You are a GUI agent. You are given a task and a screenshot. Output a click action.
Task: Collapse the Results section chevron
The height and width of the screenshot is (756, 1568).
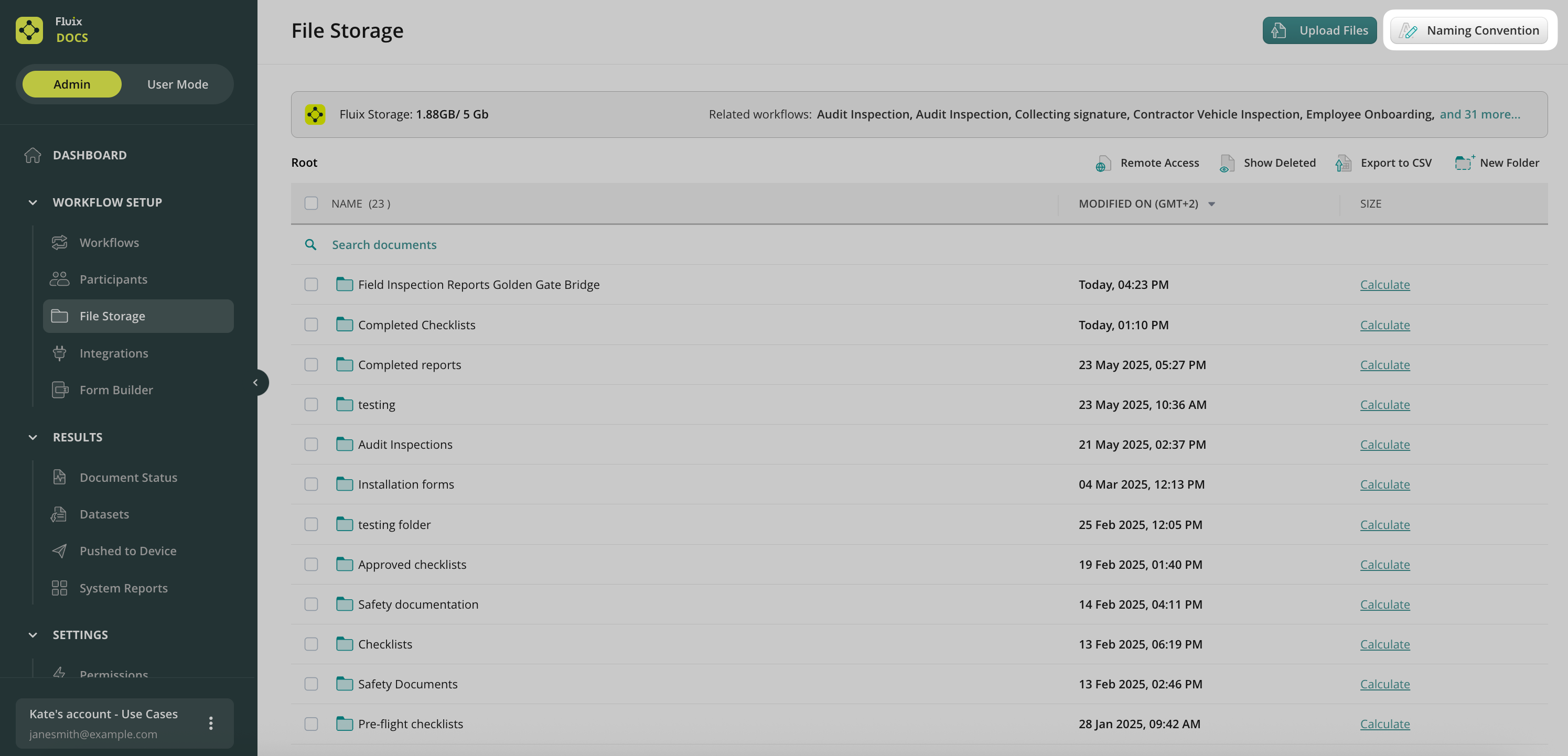33,437
